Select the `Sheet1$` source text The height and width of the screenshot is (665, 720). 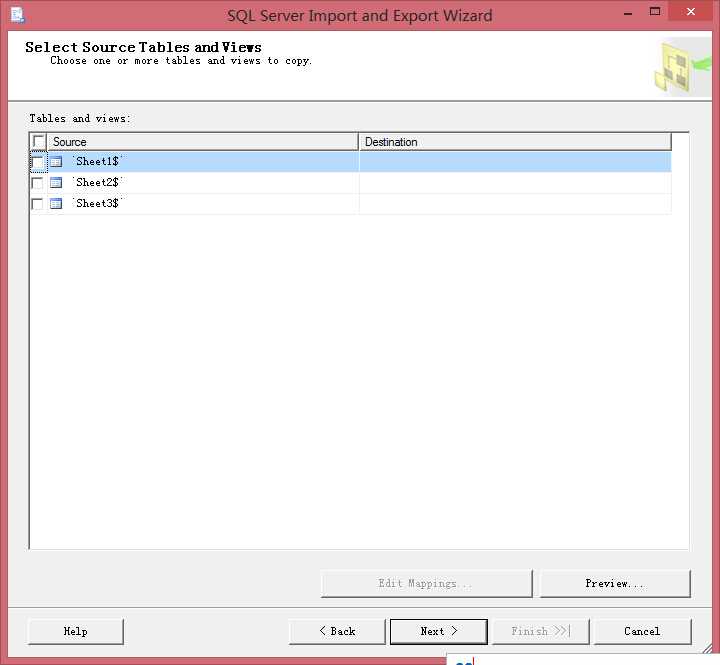pyautogui.click(x=97, y=162)
